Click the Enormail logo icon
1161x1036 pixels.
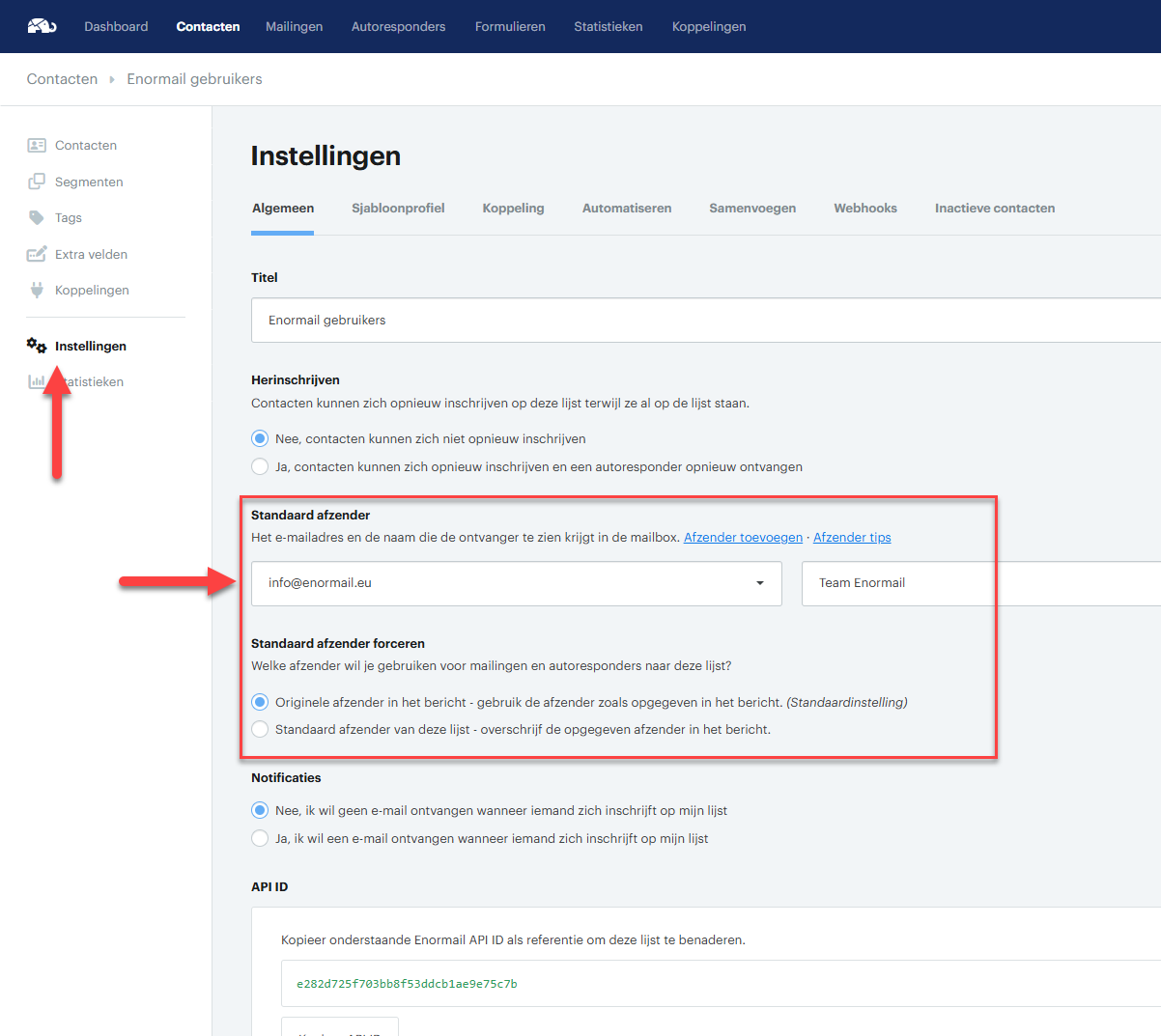(42, 26)
